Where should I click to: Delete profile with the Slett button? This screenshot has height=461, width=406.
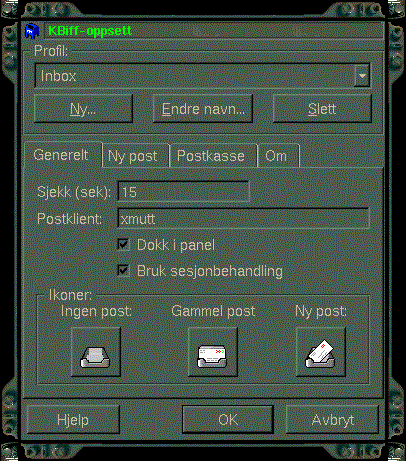tap(322, 109)
